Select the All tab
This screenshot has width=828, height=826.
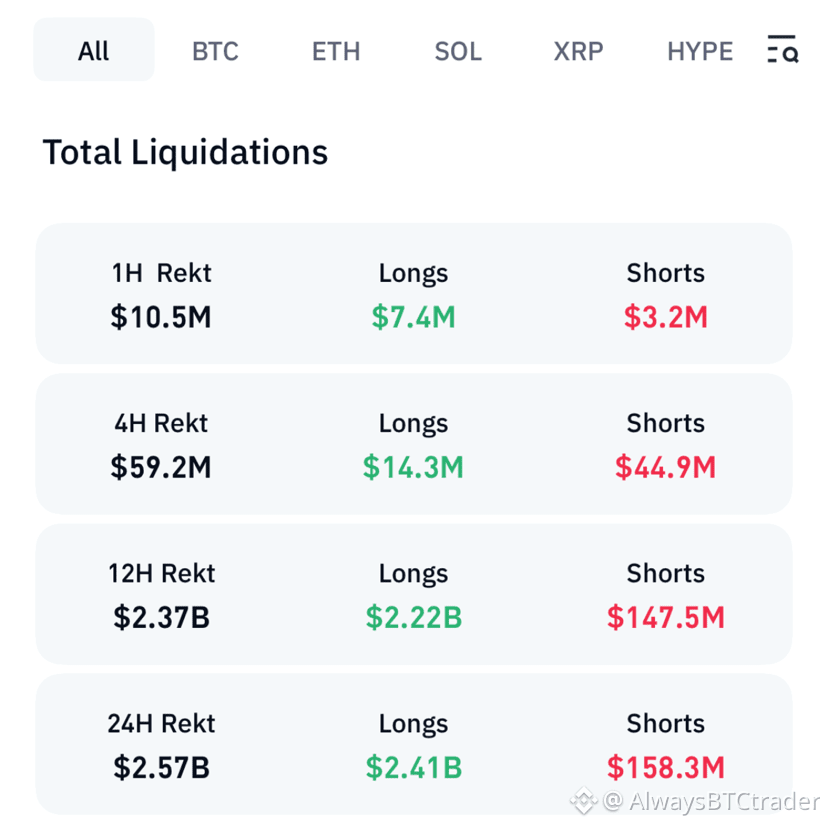(94, 50)
